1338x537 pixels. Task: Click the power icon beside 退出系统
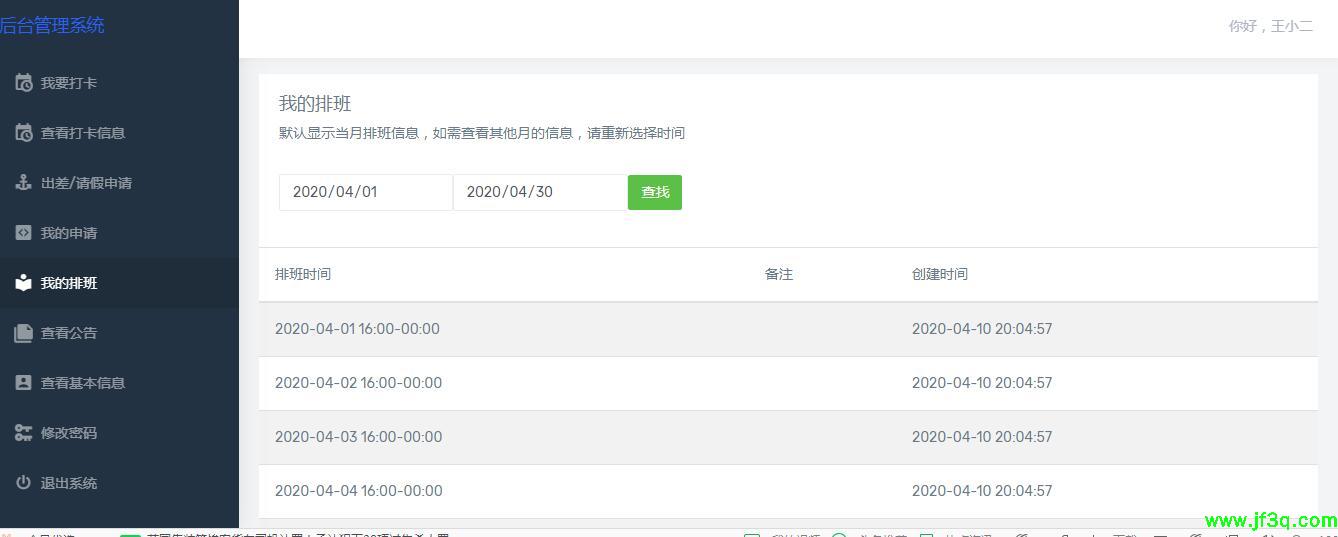point(23,483)
